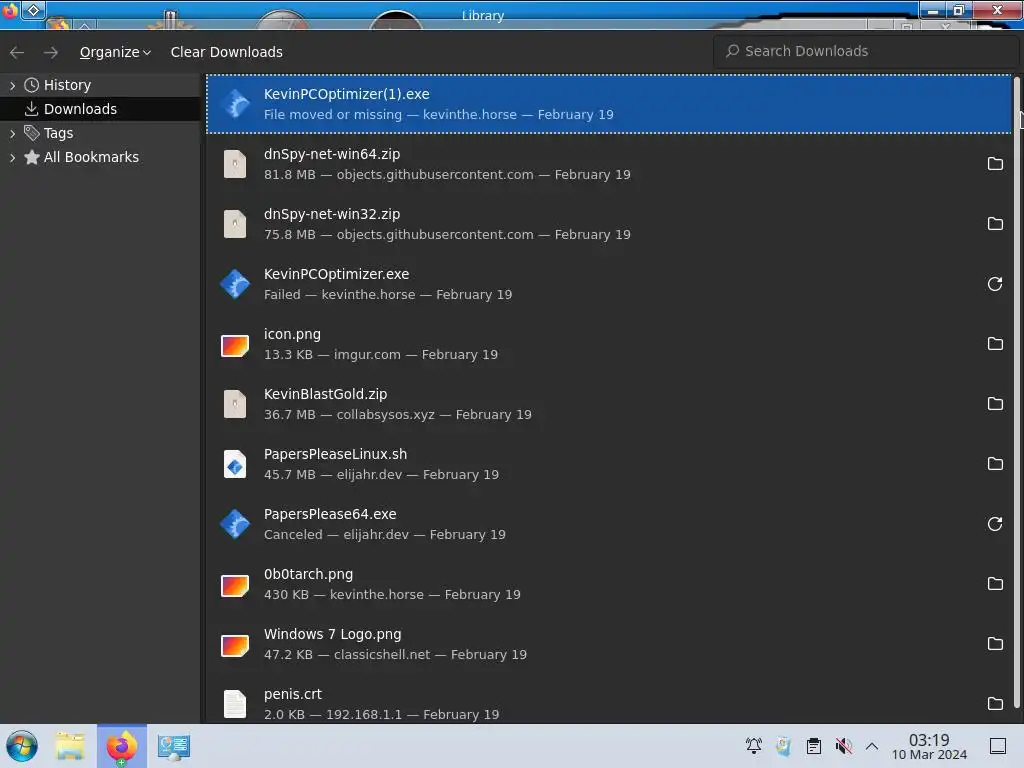The width and height of the screenshot is (1024, 768).
Task: Select the icon.png file name
Action: (292, 334)
